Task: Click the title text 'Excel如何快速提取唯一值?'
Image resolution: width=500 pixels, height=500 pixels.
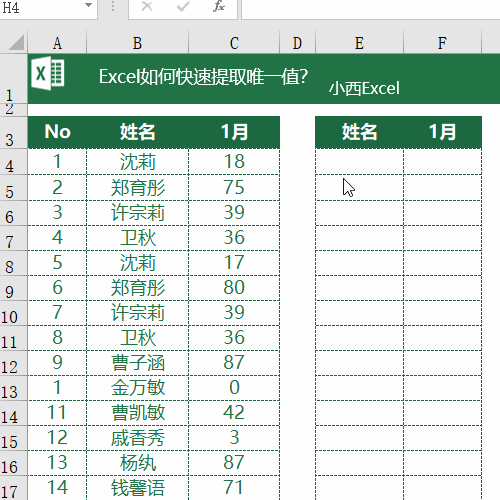Action: [x=203, y=77]
